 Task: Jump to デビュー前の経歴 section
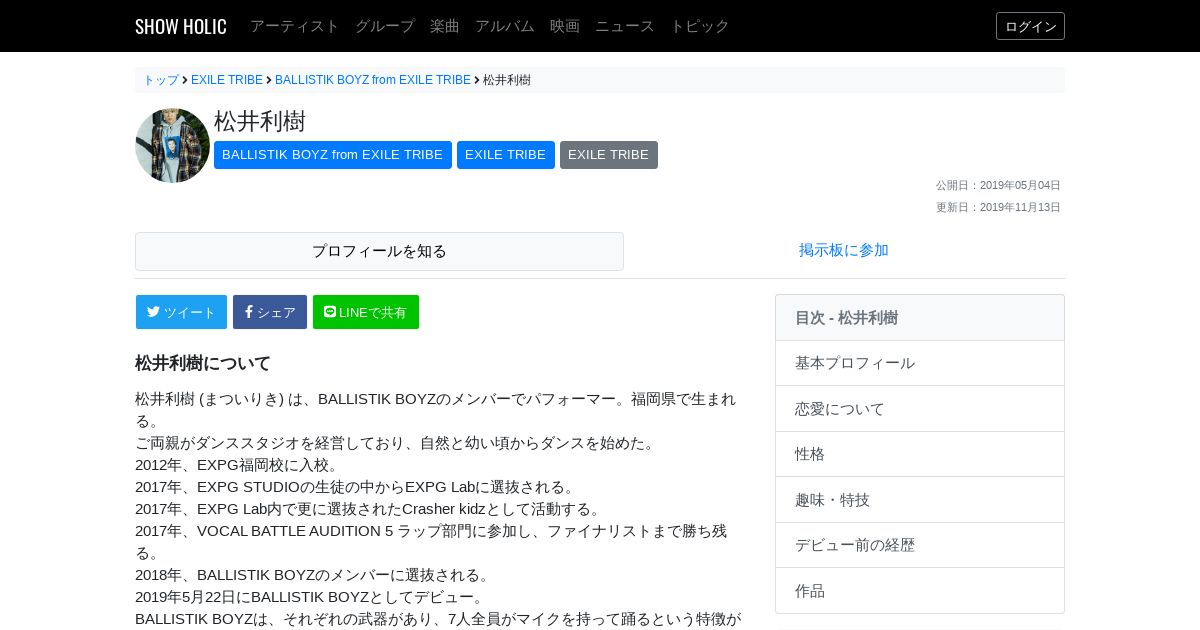click(920, 545)
